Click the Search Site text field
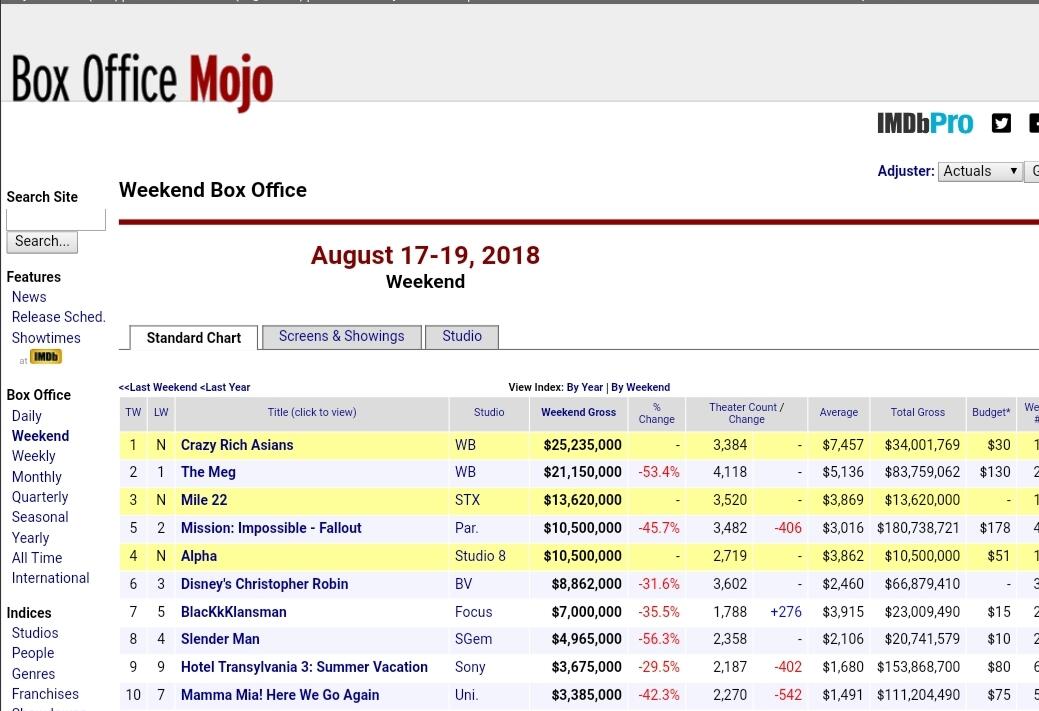Viewport: 1039px width, 711px height. (x=56, y=219)
